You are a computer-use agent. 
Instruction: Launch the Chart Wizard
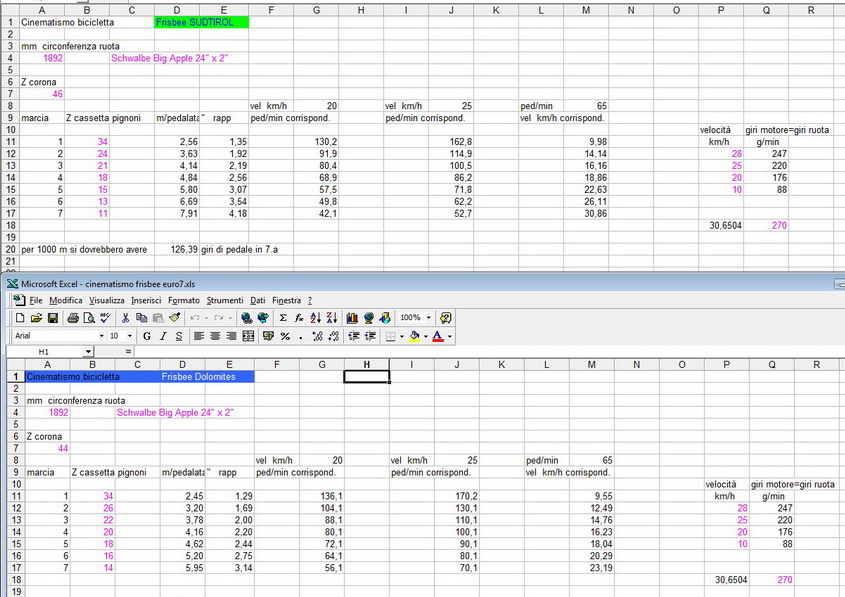coord(352,318)
